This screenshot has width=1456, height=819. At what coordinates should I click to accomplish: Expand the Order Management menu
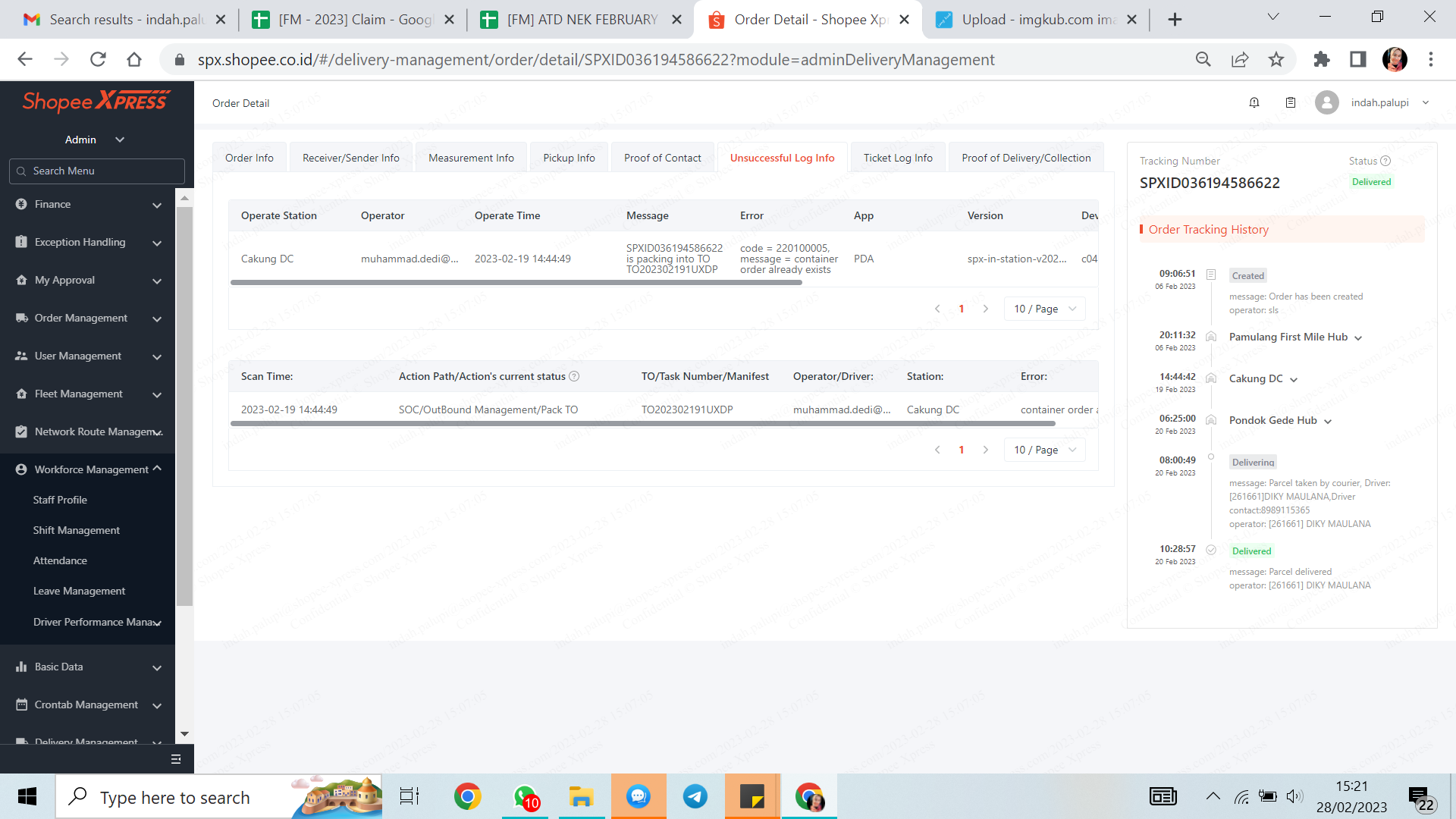(157, 318)
